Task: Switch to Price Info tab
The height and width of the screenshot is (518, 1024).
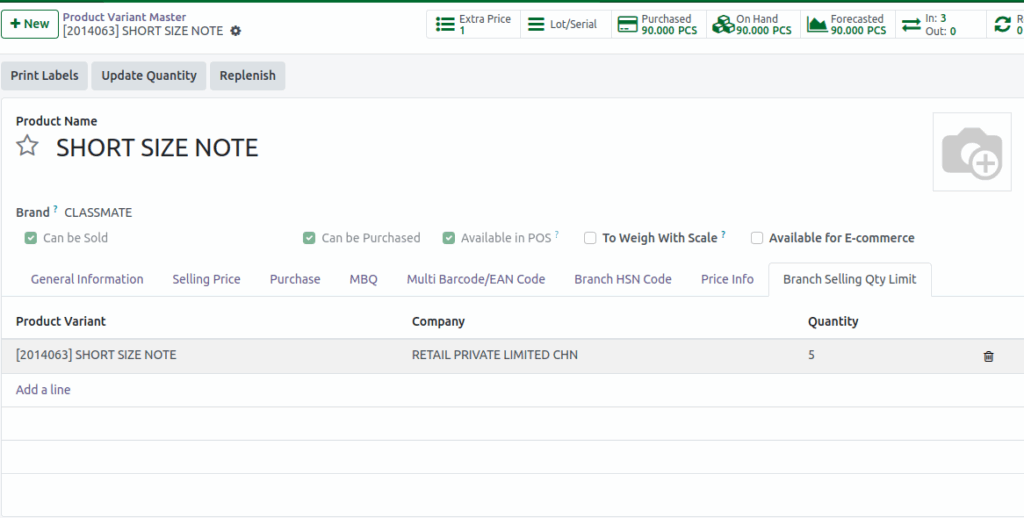Action: coord(728,279)
